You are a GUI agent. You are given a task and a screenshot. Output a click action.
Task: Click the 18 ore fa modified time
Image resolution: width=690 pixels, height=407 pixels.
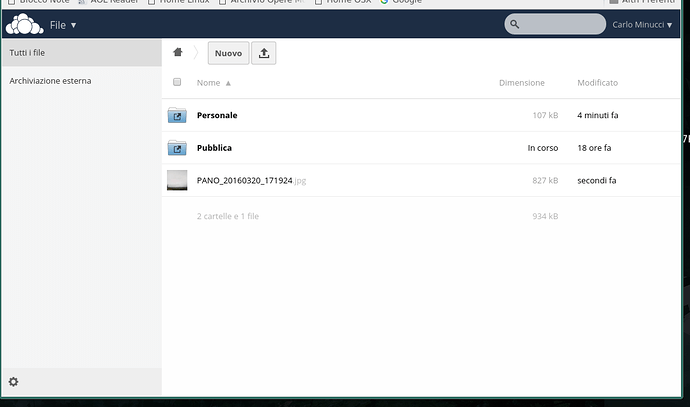(594, 148)
